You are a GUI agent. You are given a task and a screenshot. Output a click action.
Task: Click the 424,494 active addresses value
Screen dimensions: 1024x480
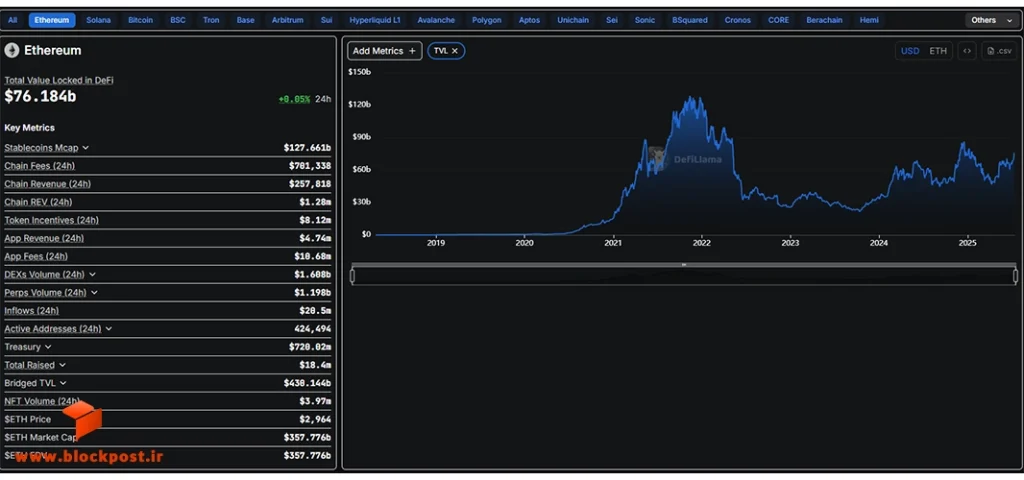pyautogui.click(x=313, y=329)
